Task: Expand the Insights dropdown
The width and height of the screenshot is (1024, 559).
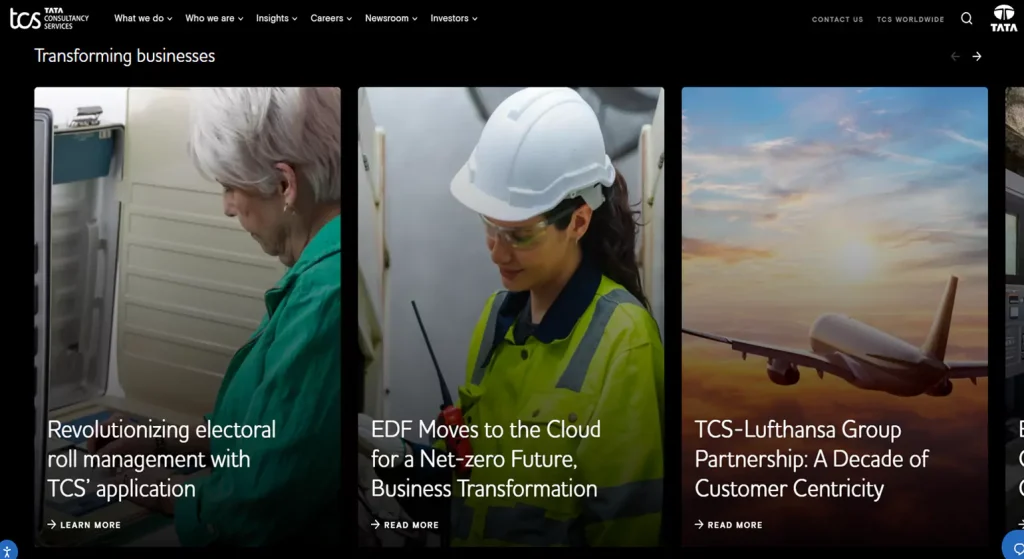Action: click(276, 18)
